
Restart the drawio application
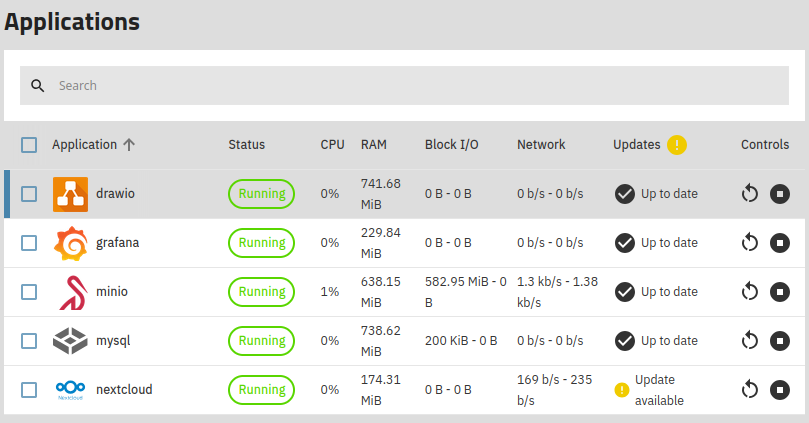pos(750,194)
